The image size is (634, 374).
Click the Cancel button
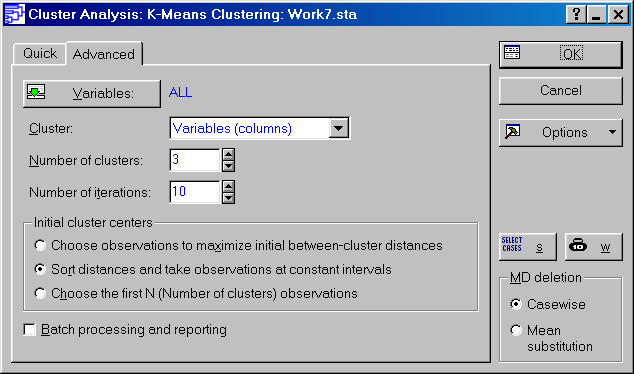(x=560, y=91)
